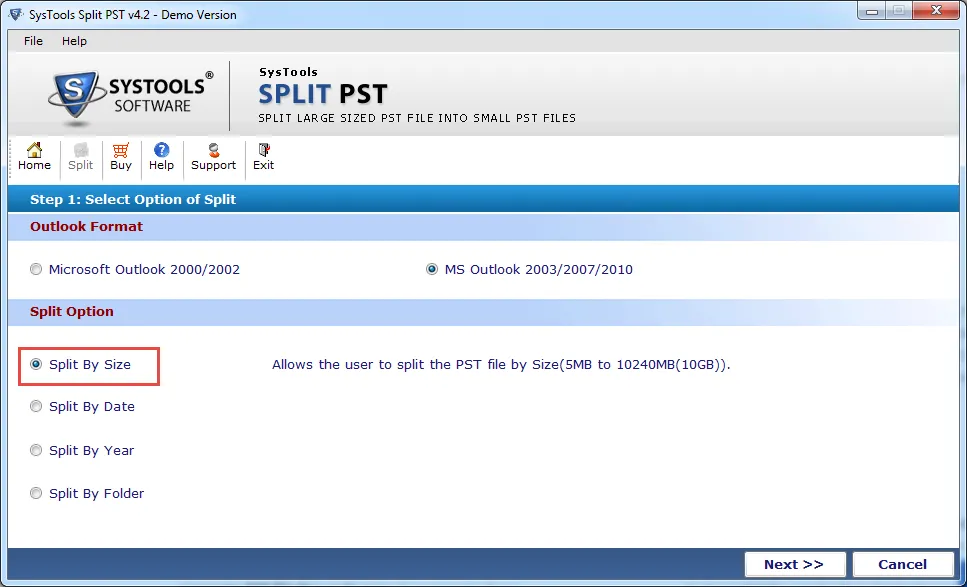Click the SysTools Software shield logo
Screen dimensions: 967x587
tap(76, 95)
